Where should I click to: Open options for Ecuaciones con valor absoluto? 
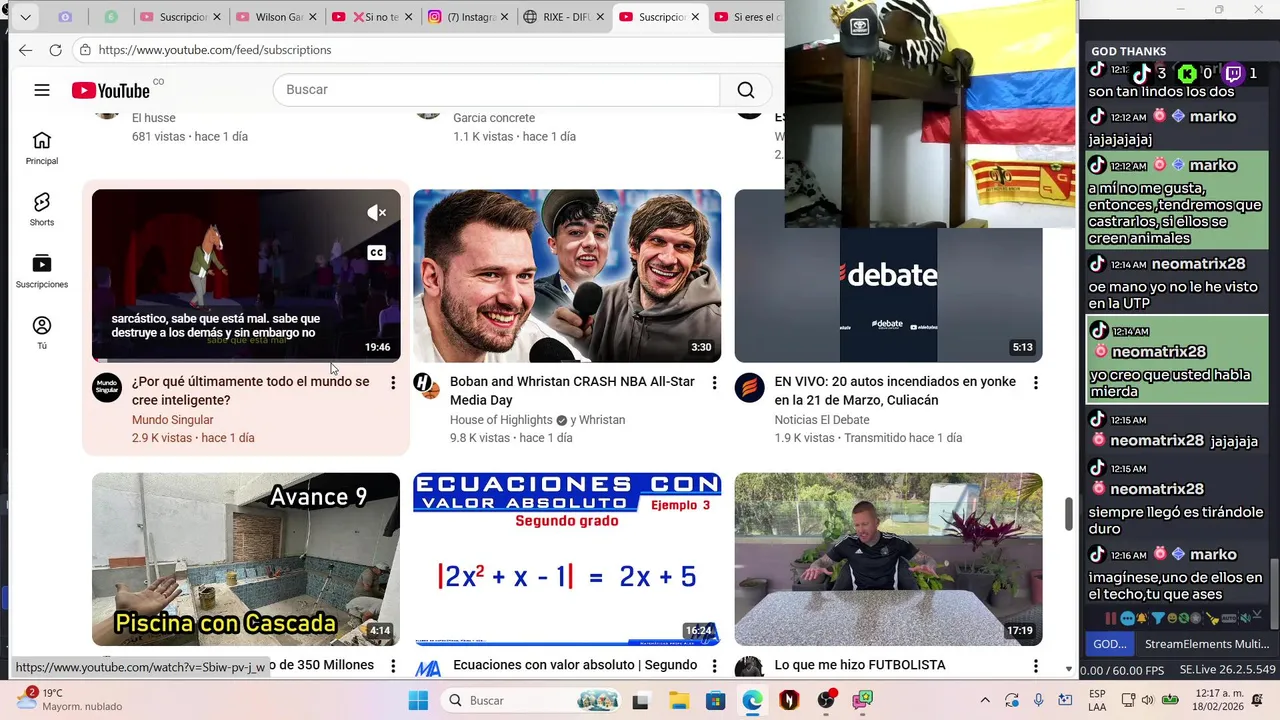714,666
